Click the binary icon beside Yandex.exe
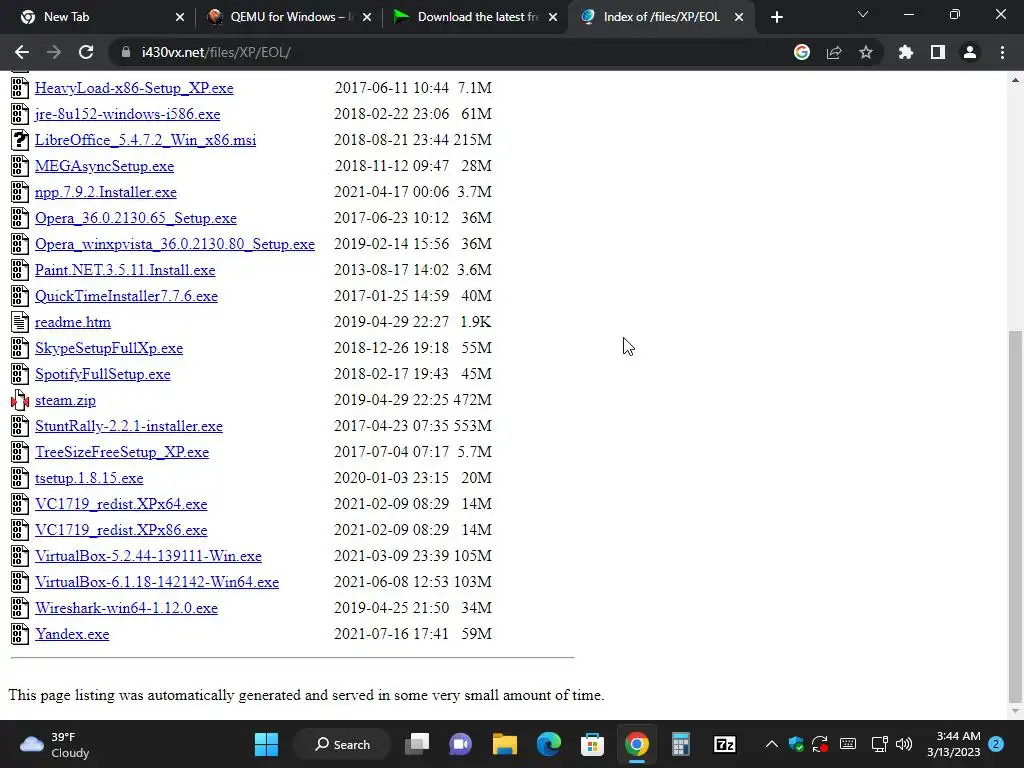 (x=20, y=633)
